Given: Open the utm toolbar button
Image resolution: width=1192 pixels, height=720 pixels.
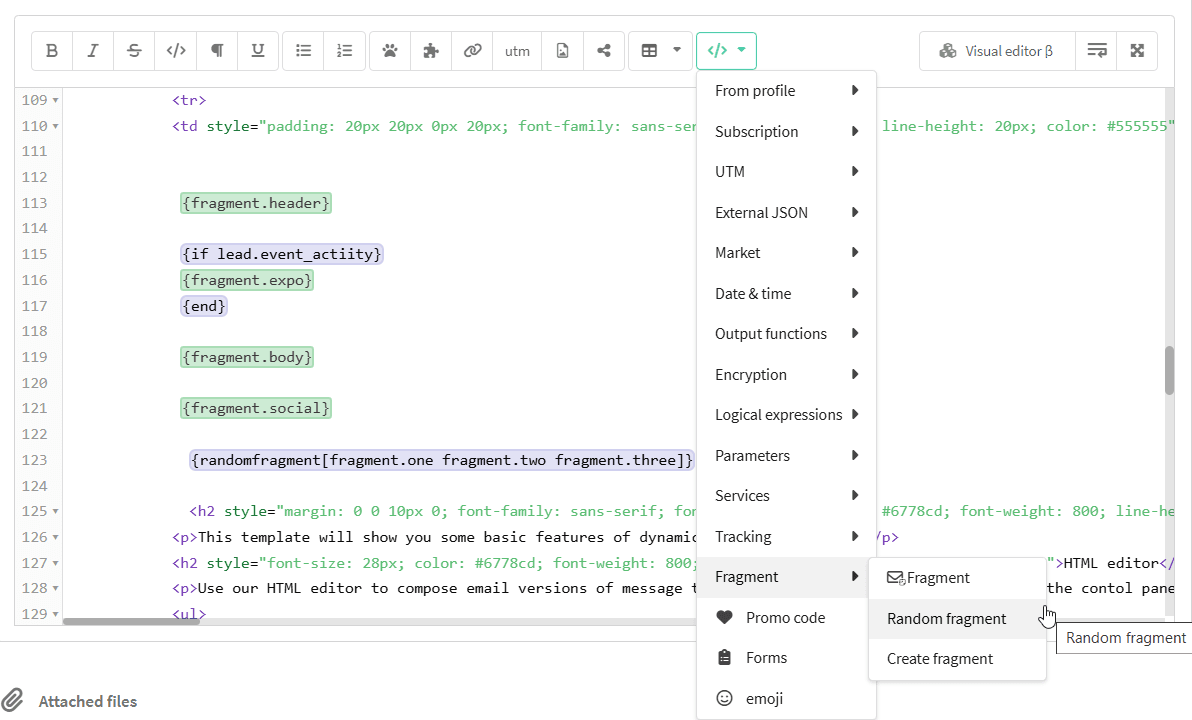Looking at the screenshot, I should click(517, 51).
